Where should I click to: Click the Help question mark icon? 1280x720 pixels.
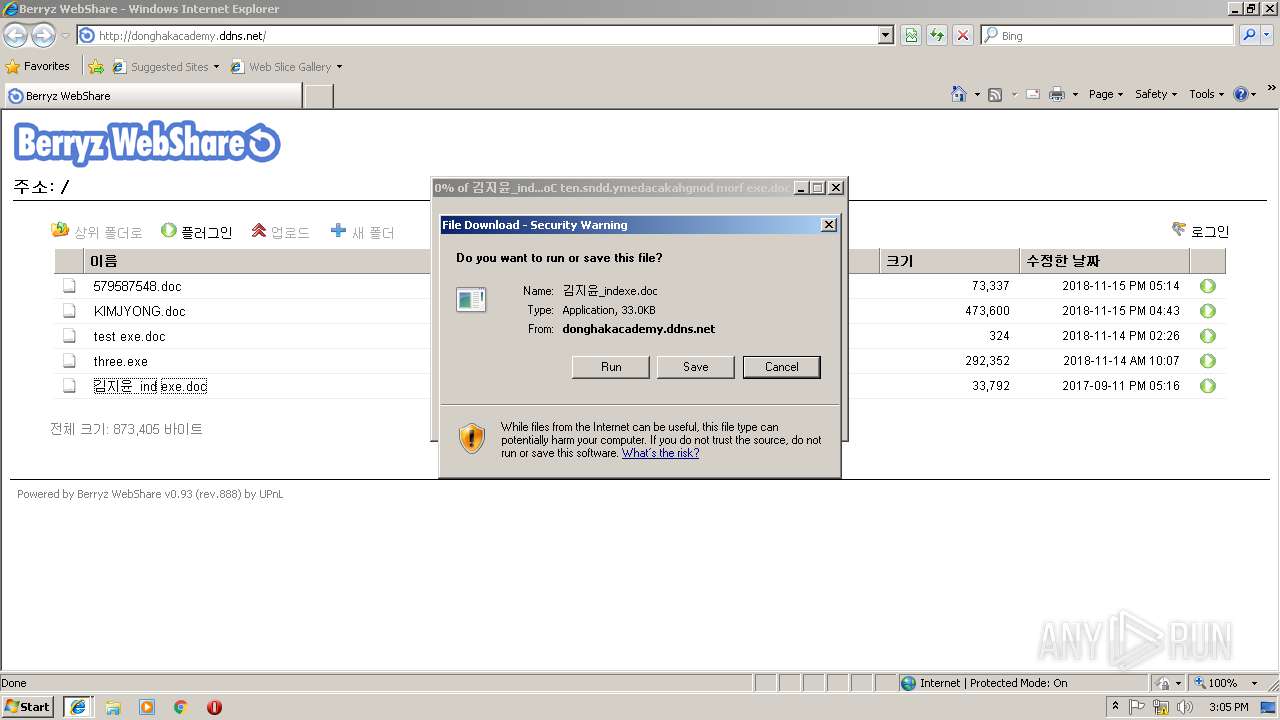click(x=1241, y=94)
